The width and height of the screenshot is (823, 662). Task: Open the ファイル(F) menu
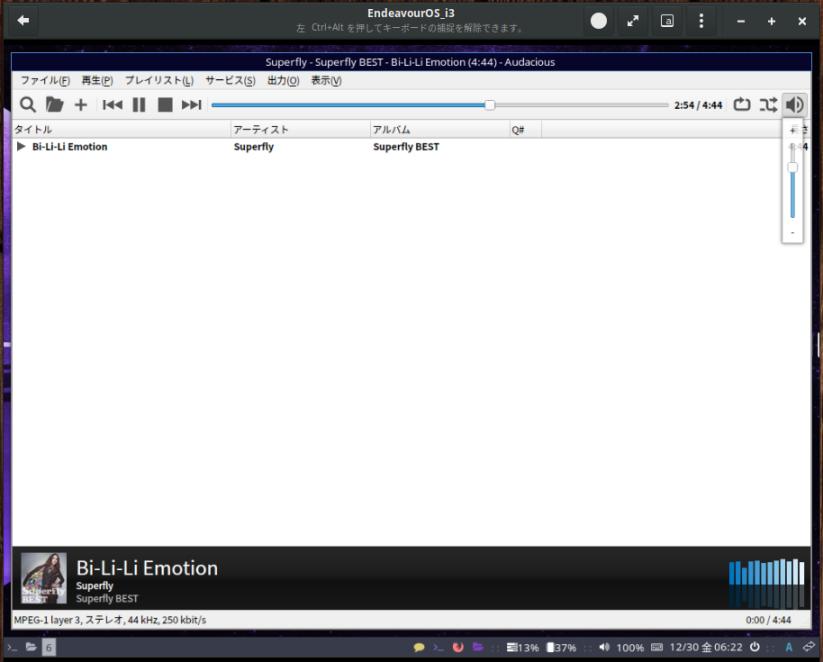click(x=45, y=80)
